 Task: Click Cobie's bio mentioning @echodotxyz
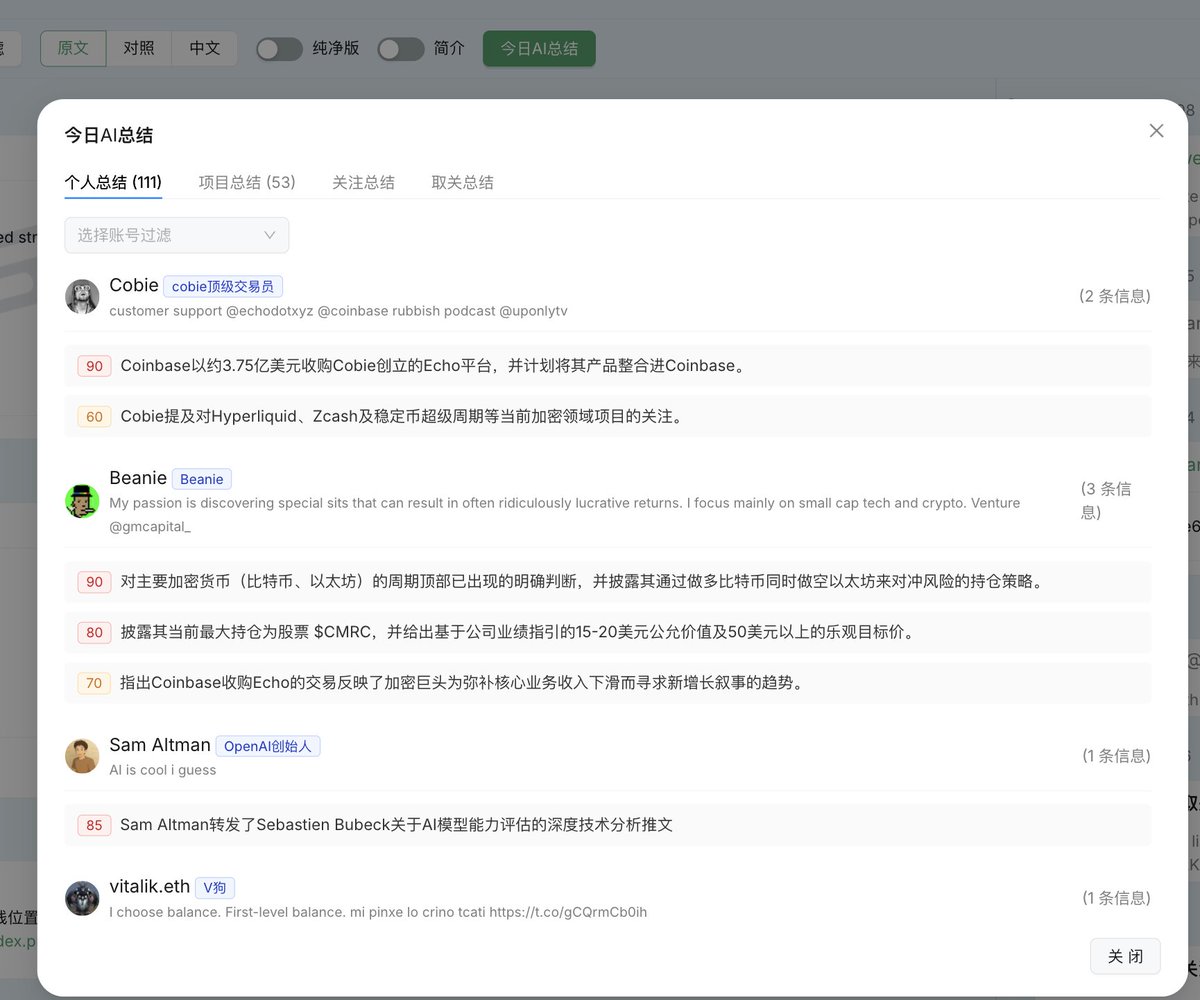[338, 311]
